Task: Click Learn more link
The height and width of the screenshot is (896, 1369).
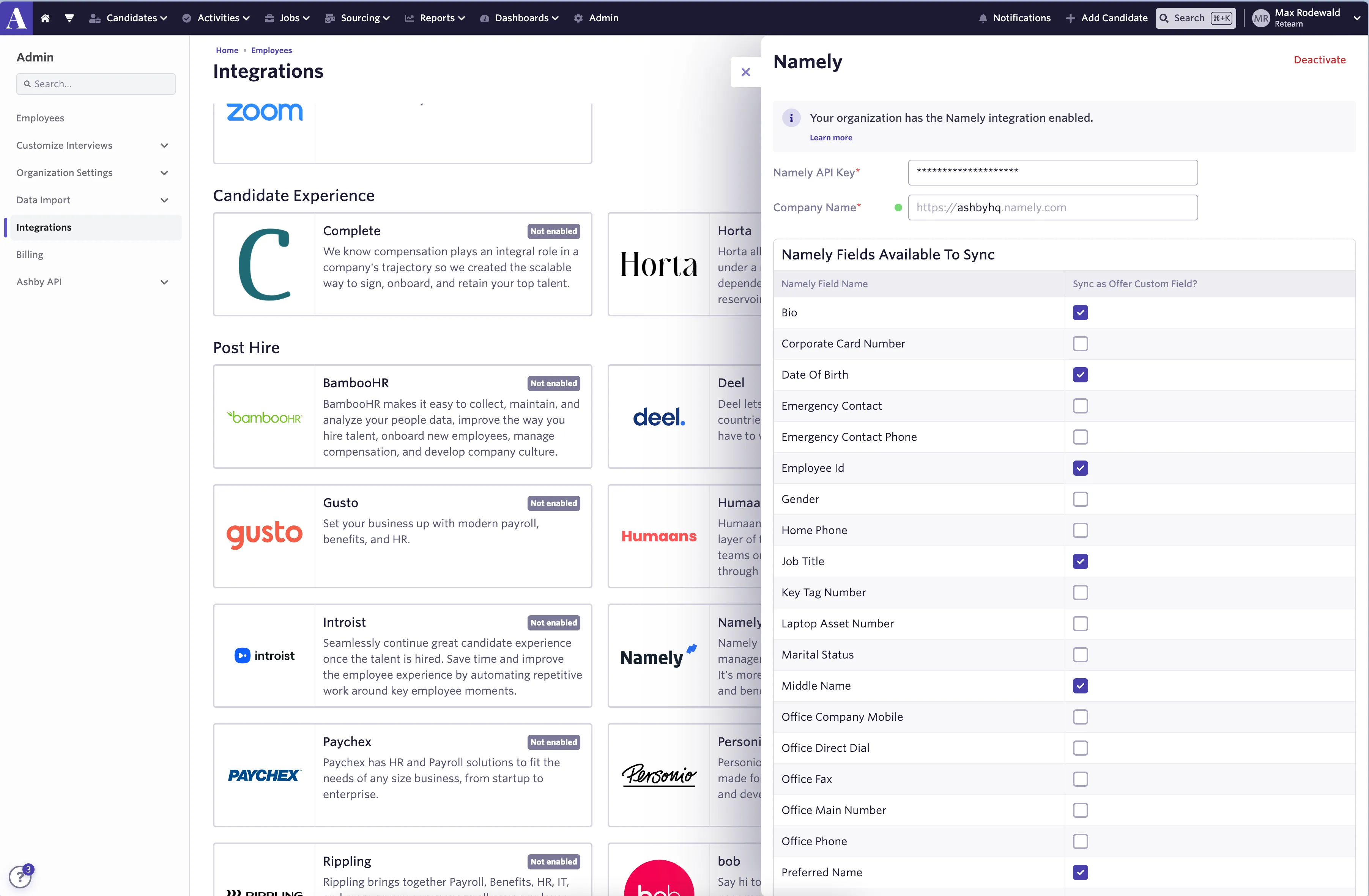Action: [x=830, y=137]
